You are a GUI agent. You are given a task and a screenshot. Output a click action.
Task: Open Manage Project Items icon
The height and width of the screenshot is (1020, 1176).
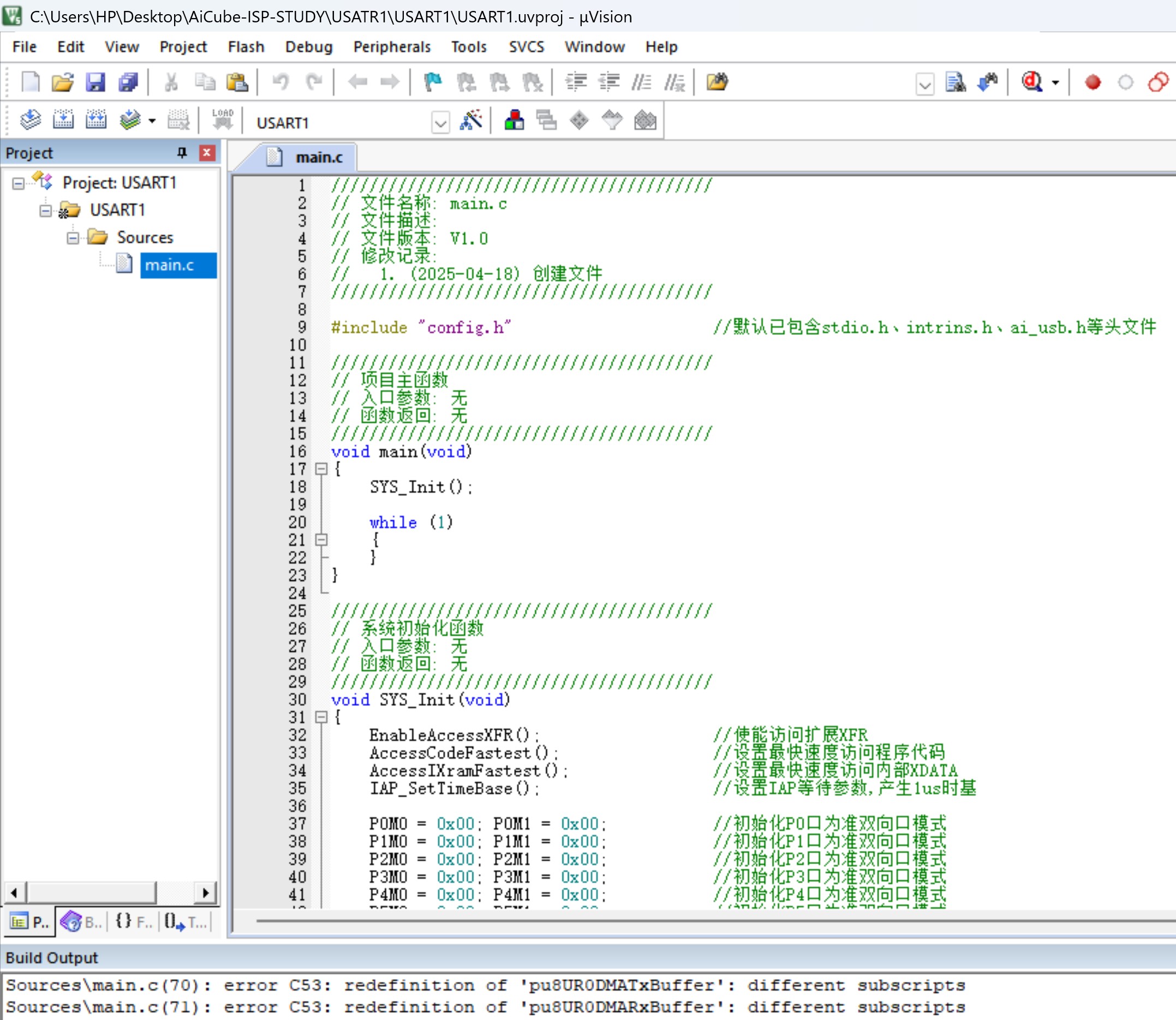514,120
